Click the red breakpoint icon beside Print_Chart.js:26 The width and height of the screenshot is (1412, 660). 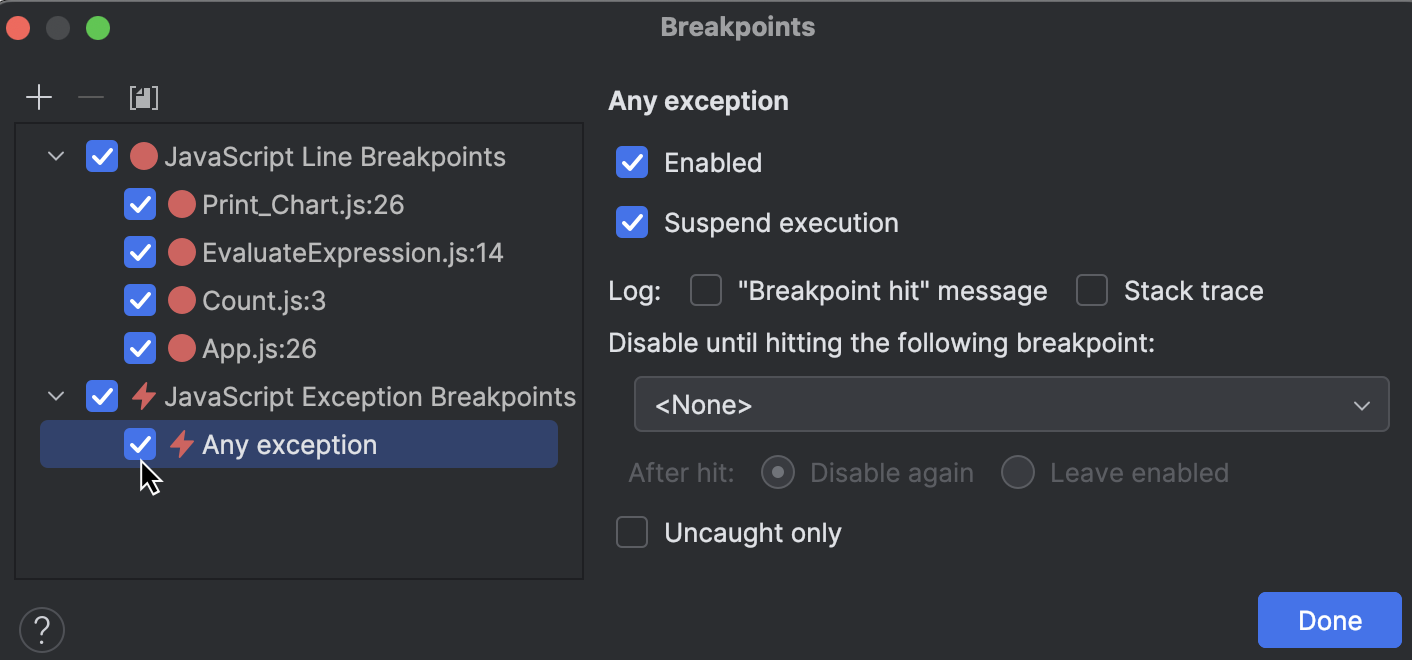coord(182,204)
